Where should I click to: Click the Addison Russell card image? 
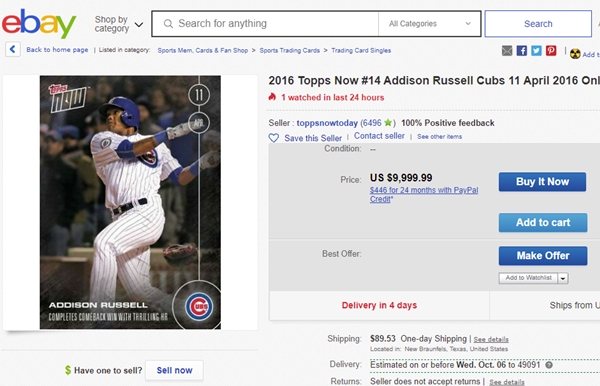130,202
